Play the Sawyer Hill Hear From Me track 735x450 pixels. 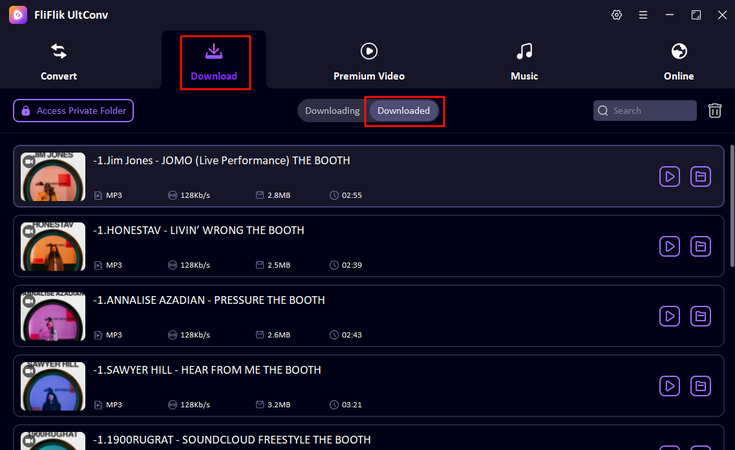pos(669,386)
